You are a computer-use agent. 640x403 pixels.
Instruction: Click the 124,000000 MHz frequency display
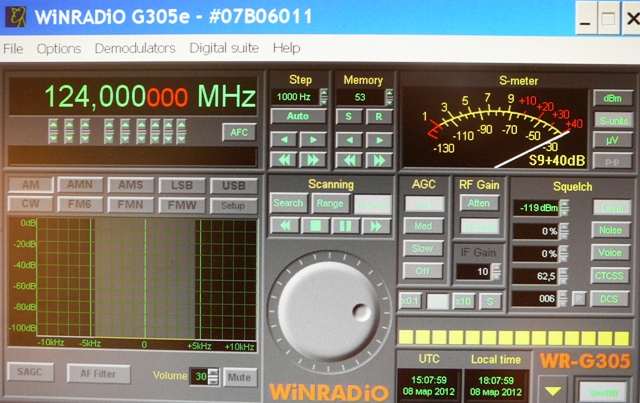pos(133,96)
